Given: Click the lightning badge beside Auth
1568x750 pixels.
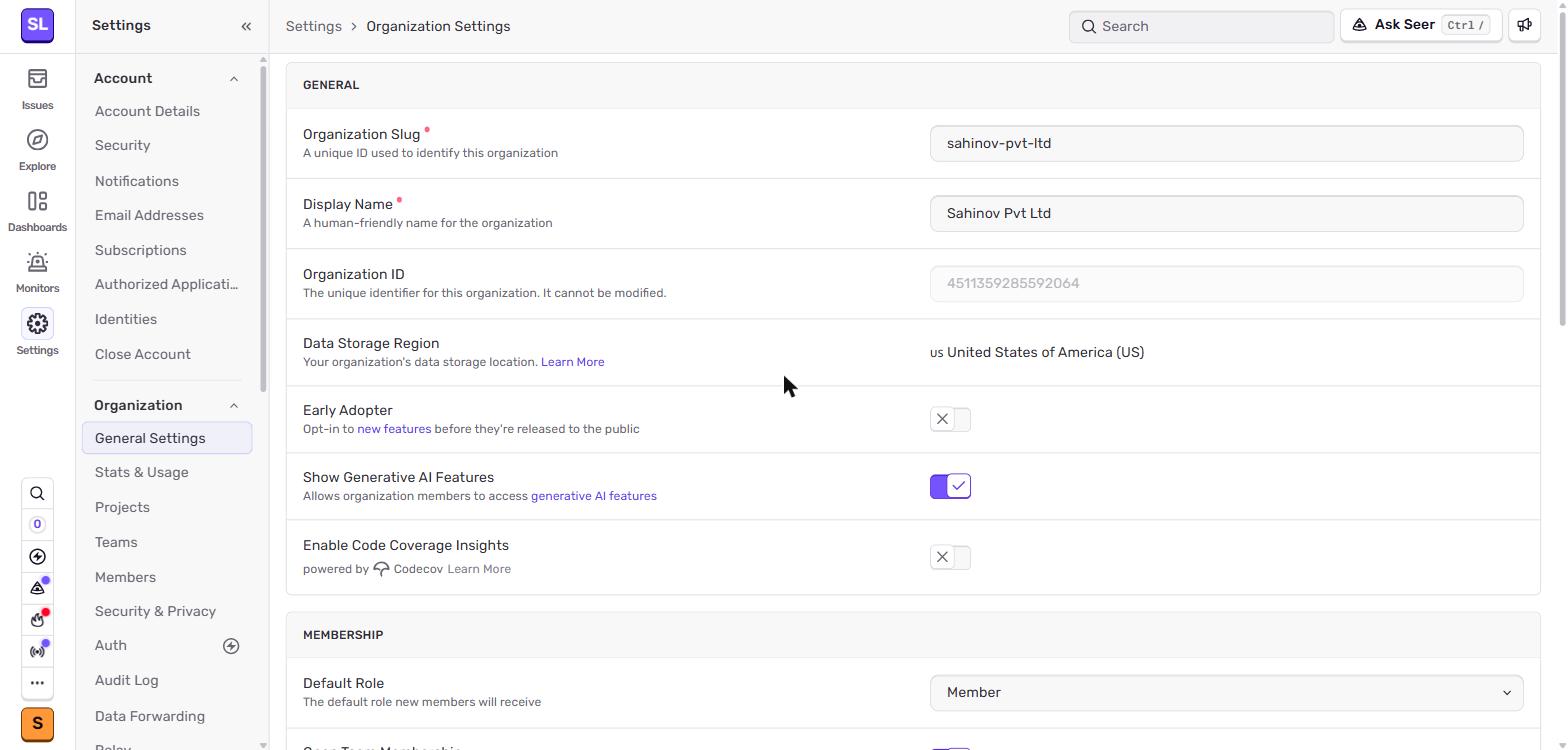Looking at the screenshot, I should click(231, 646).
